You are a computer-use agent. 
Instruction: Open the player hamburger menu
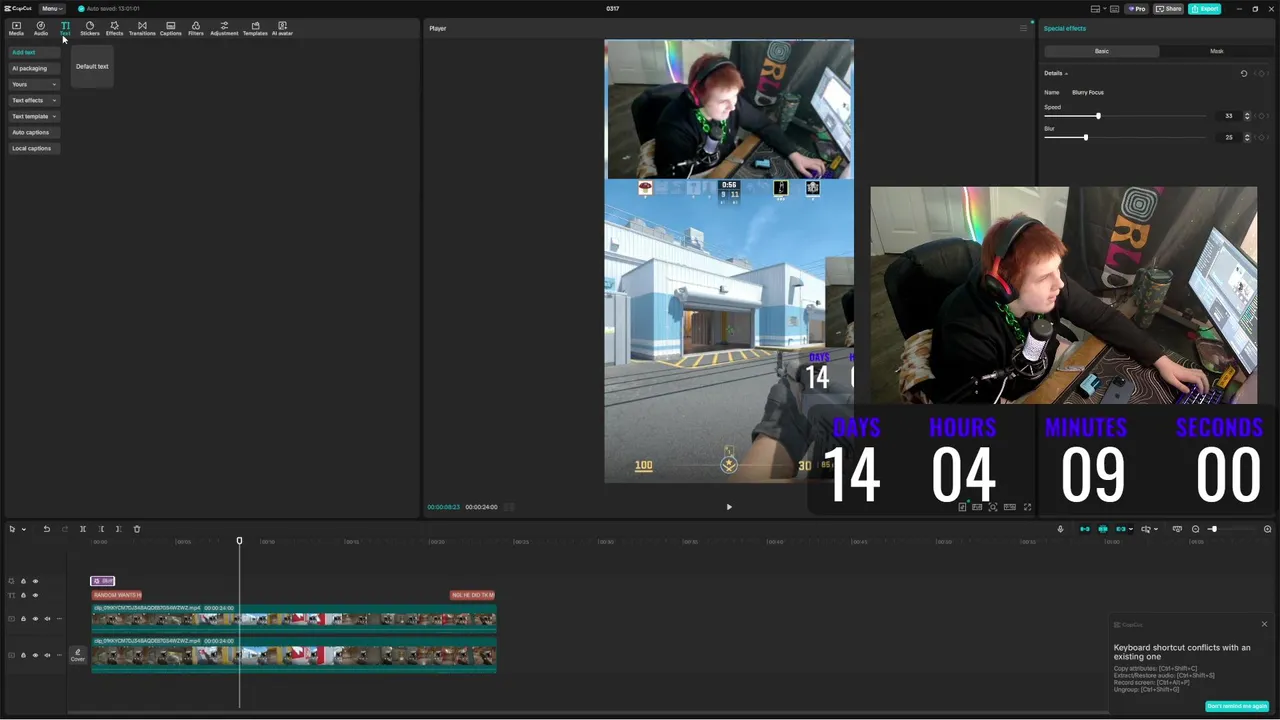click(1023, 28)
